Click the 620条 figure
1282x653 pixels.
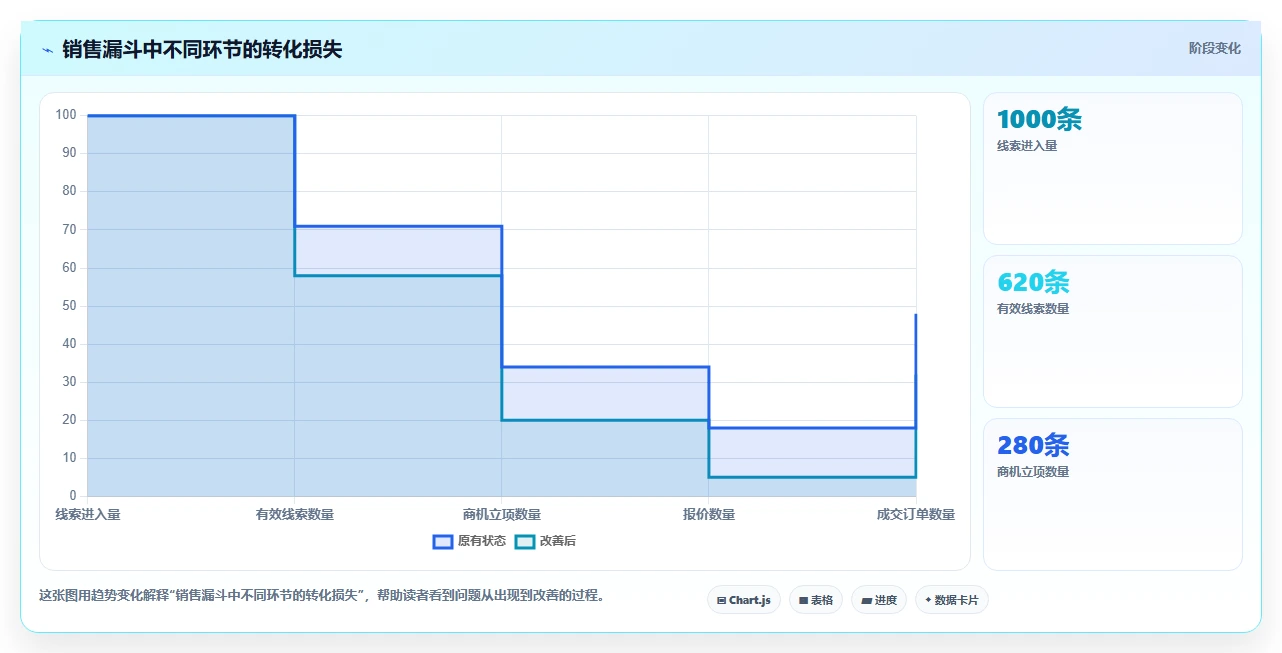click(x=1033, y=282)
